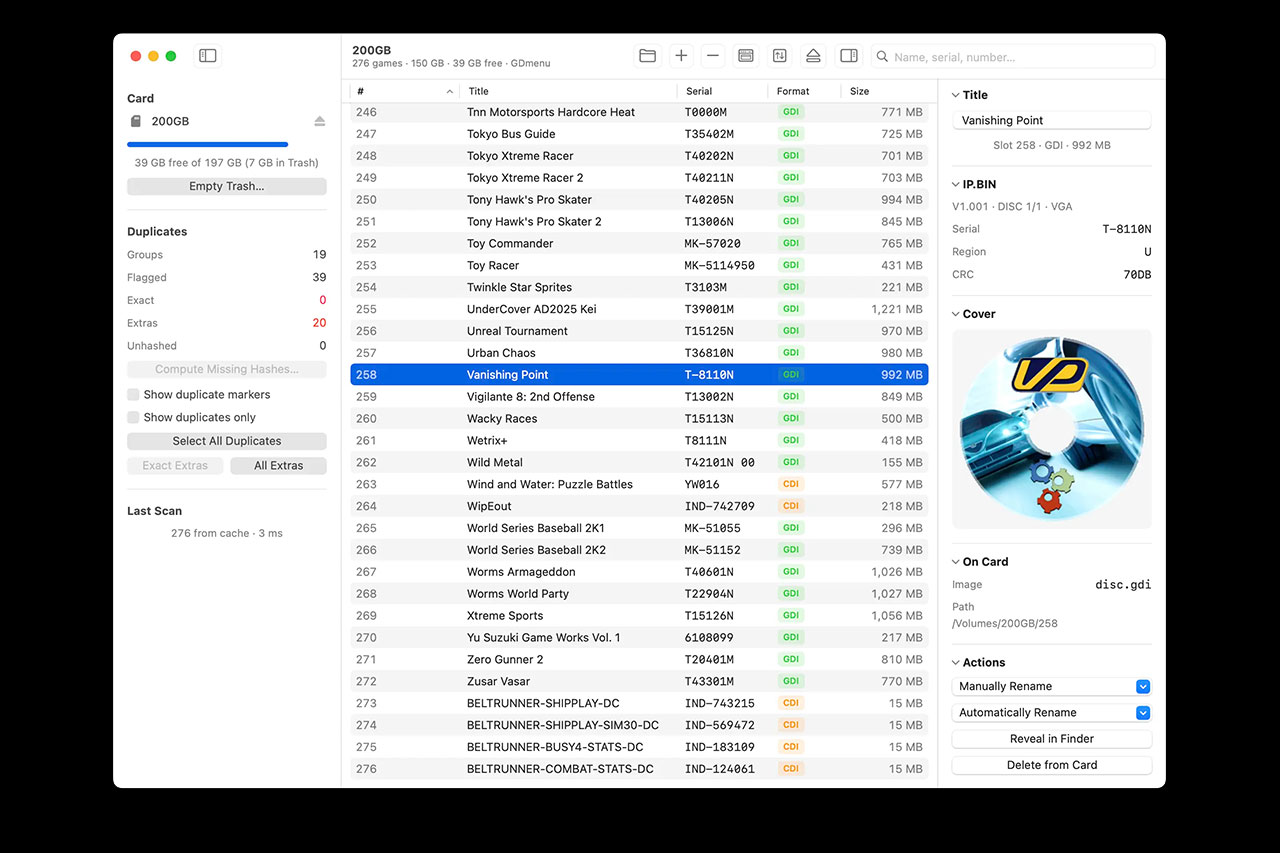1280x853 pixels.
Task: Click the Vanishing Point disc cover image
Action: click(1052, 429)
